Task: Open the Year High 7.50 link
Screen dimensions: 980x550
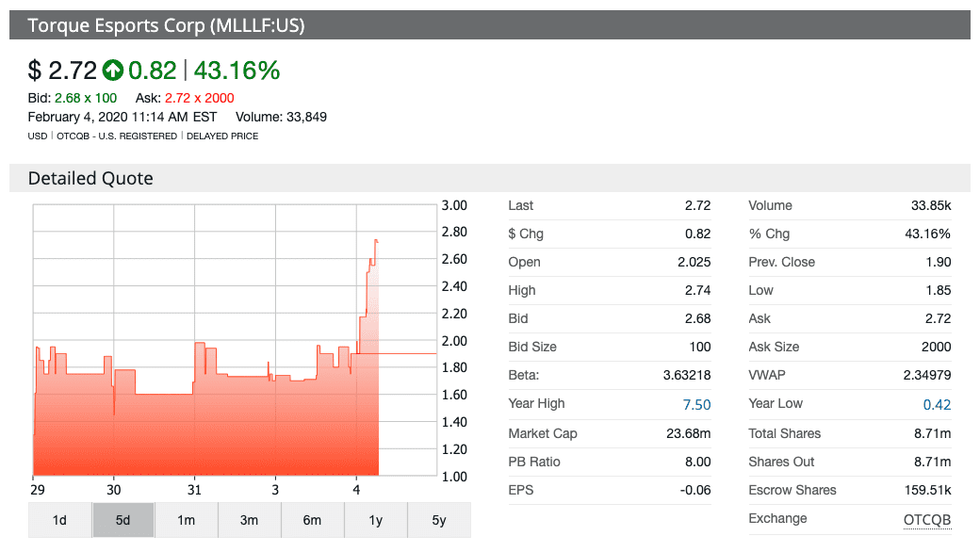Action: click(696, 404)
